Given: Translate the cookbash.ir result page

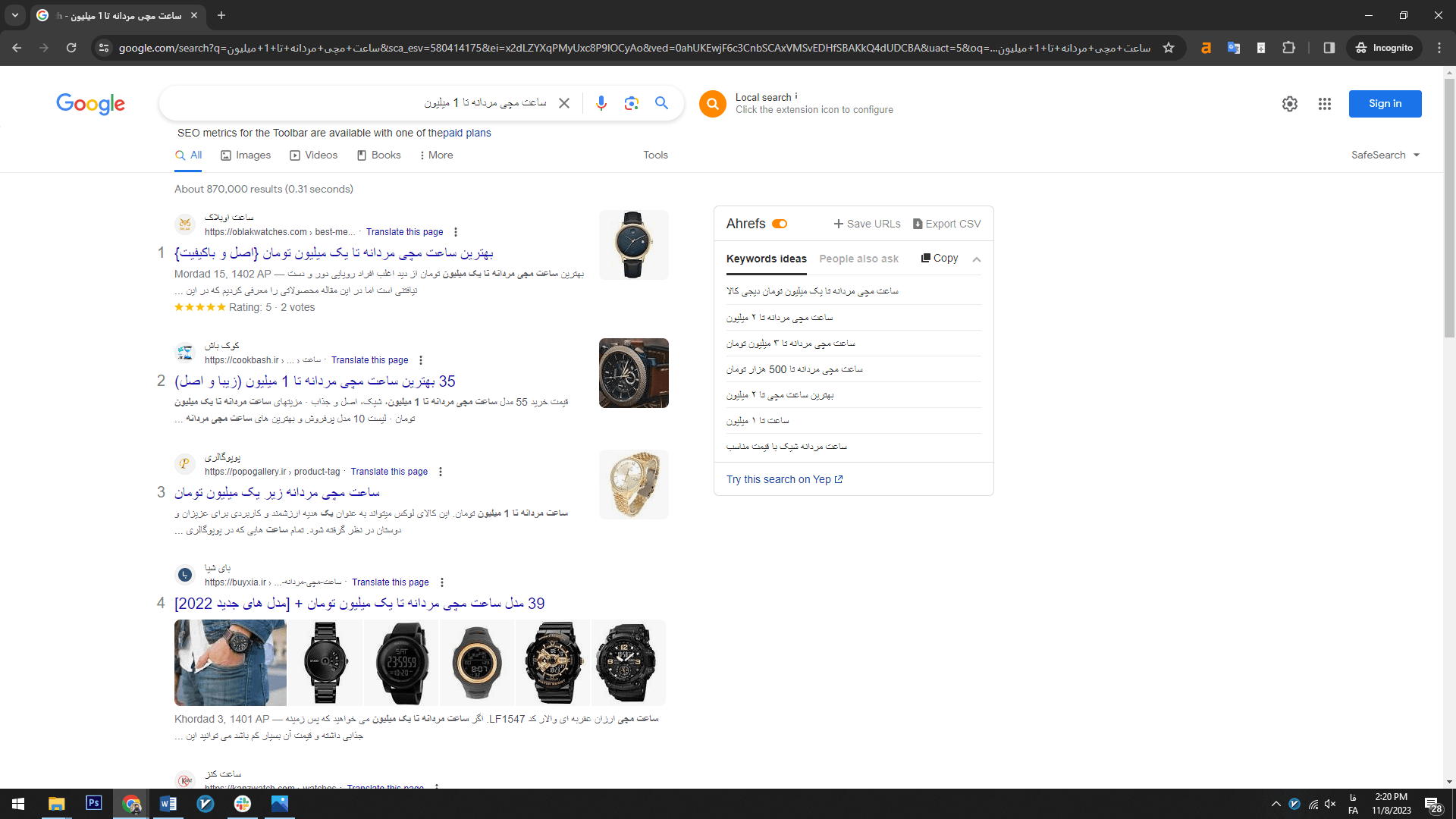Looking at the screenshot, I should point(369,360).
